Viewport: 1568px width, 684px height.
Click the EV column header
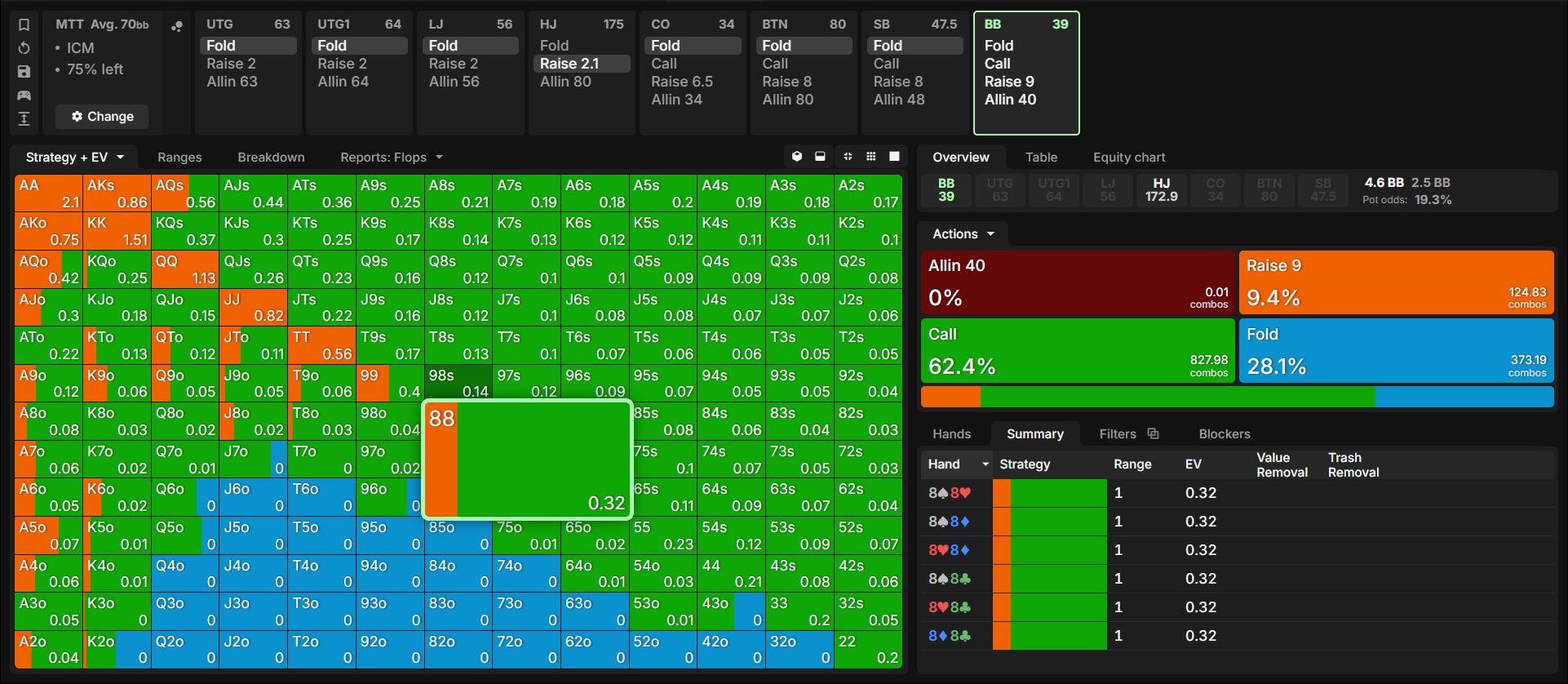click(1194, 464)
